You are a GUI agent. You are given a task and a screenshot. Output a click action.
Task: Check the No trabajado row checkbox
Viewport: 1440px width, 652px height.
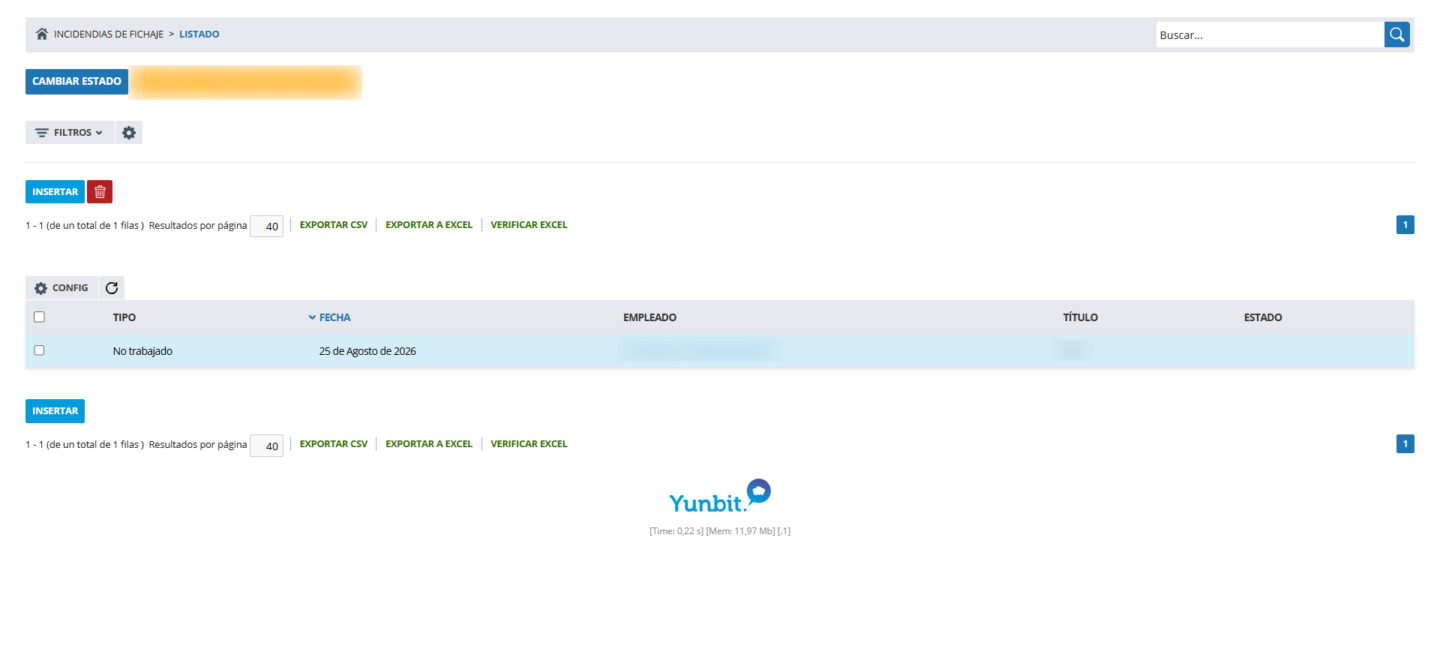[x=39, y=350]
